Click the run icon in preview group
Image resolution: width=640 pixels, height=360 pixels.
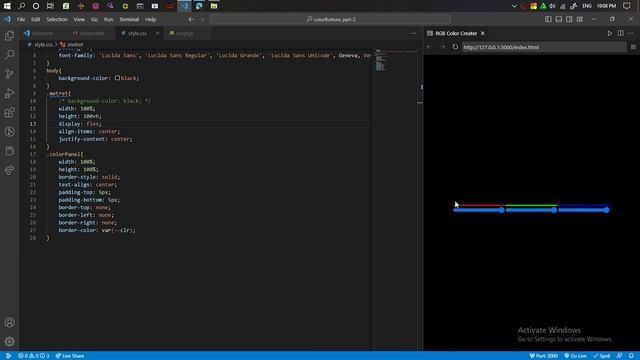609,33
